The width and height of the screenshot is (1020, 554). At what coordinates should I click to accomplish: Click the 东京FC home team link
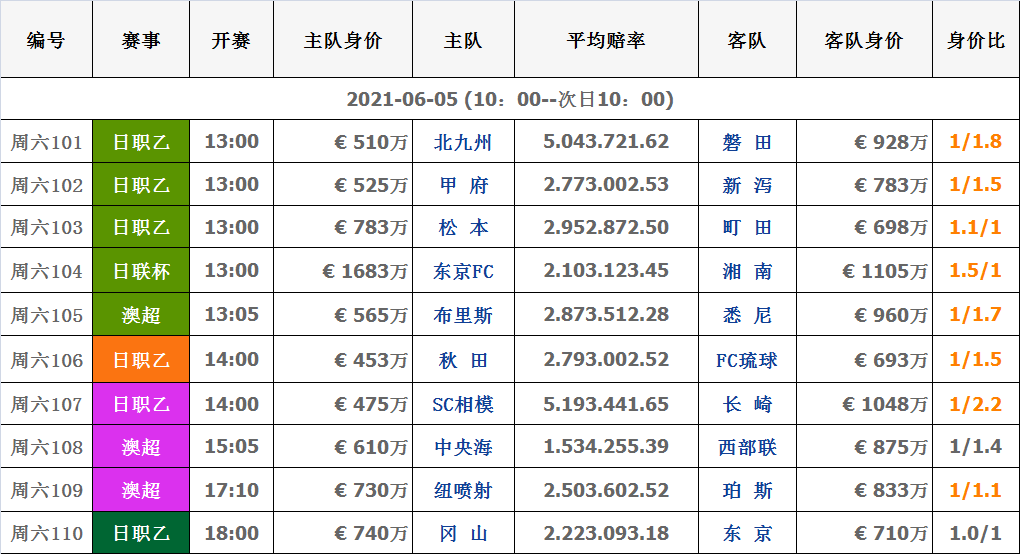tap(462, 271)
